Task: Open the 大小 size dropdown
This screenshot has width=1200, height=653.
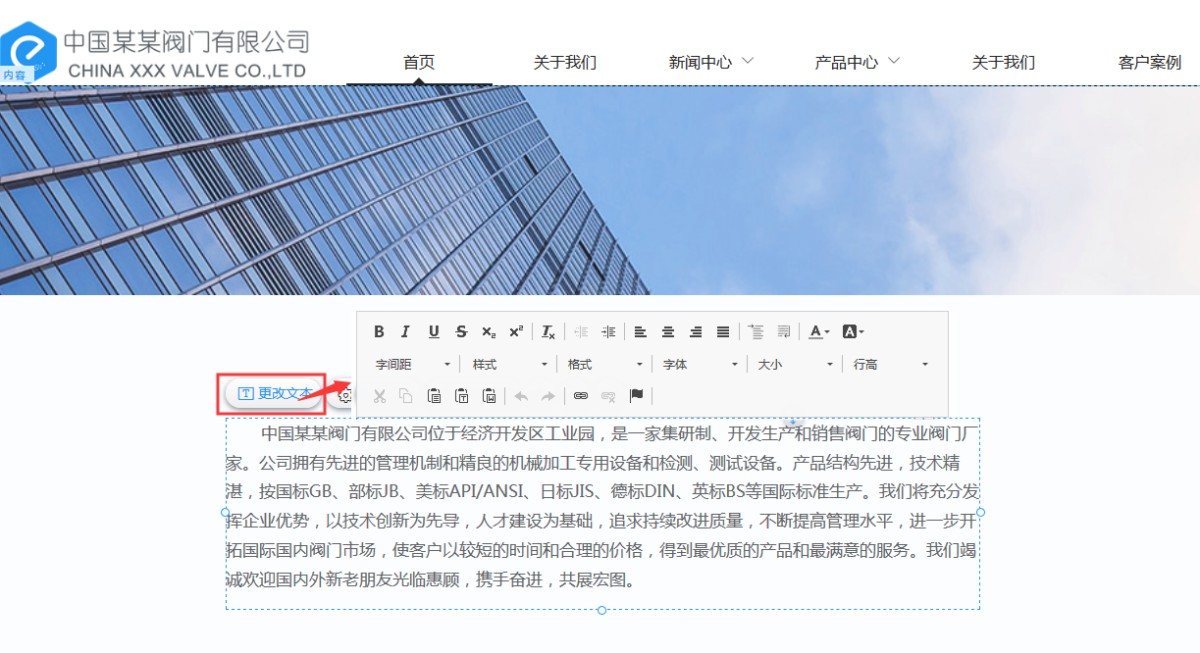Action: pyautogui.click(x=795, y=364)
